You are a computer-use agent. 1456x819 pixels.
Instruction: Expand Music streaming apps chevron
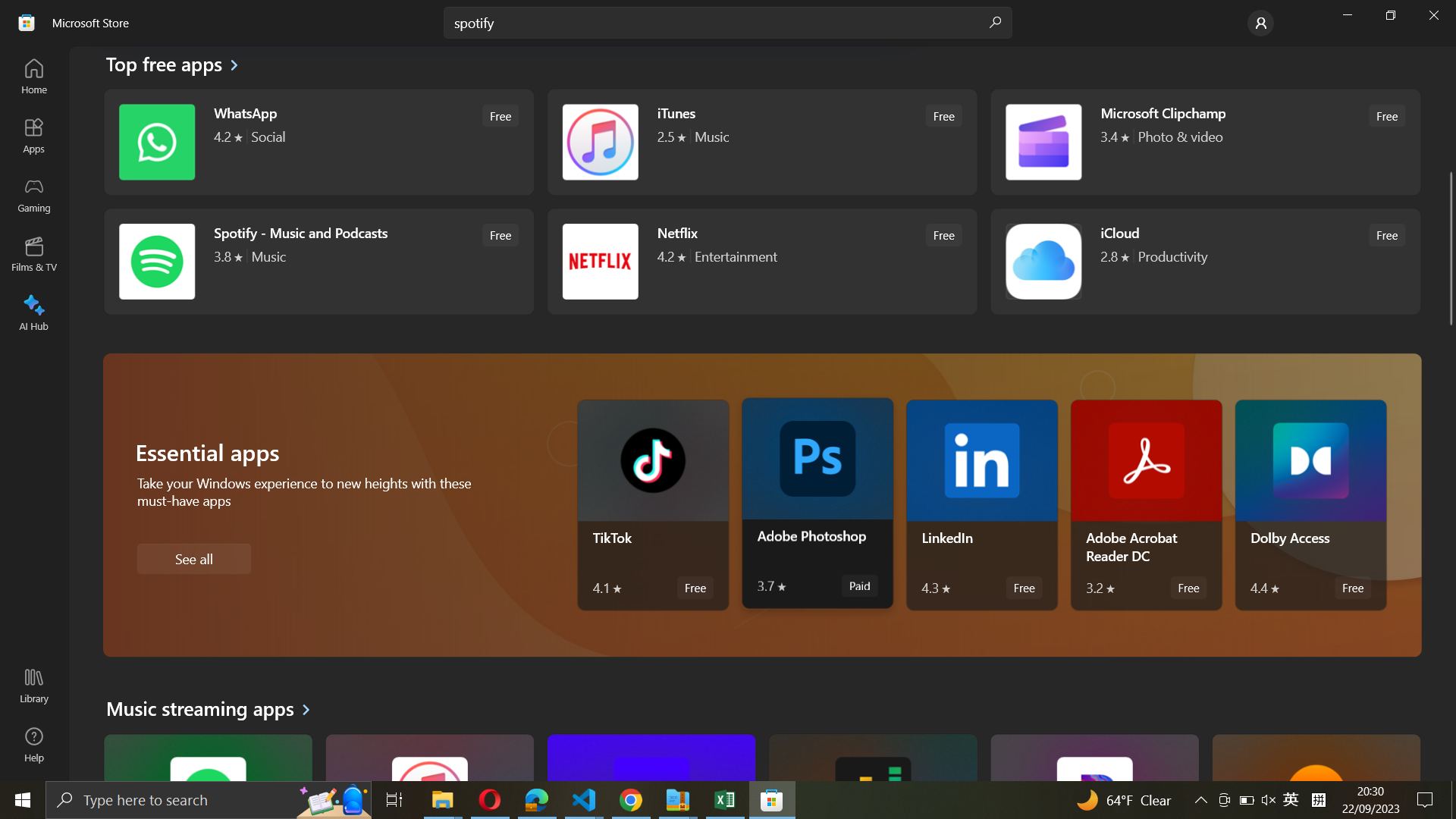click(x=306, y=710)
